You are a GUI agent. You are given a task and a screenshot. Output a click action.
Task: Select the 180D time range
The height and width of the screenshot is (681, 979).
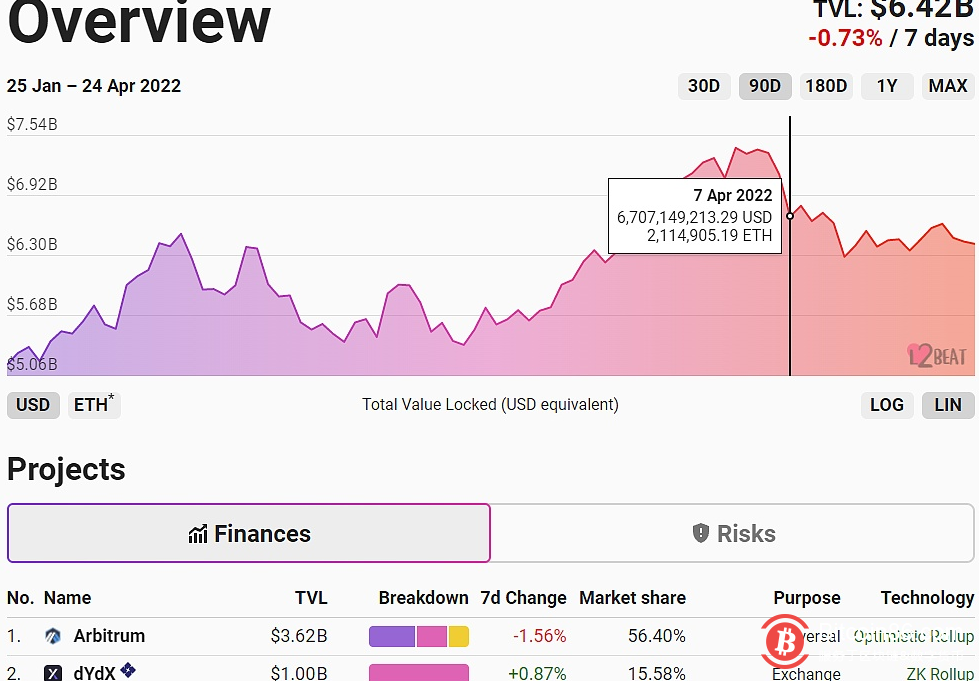pos(826,86)
